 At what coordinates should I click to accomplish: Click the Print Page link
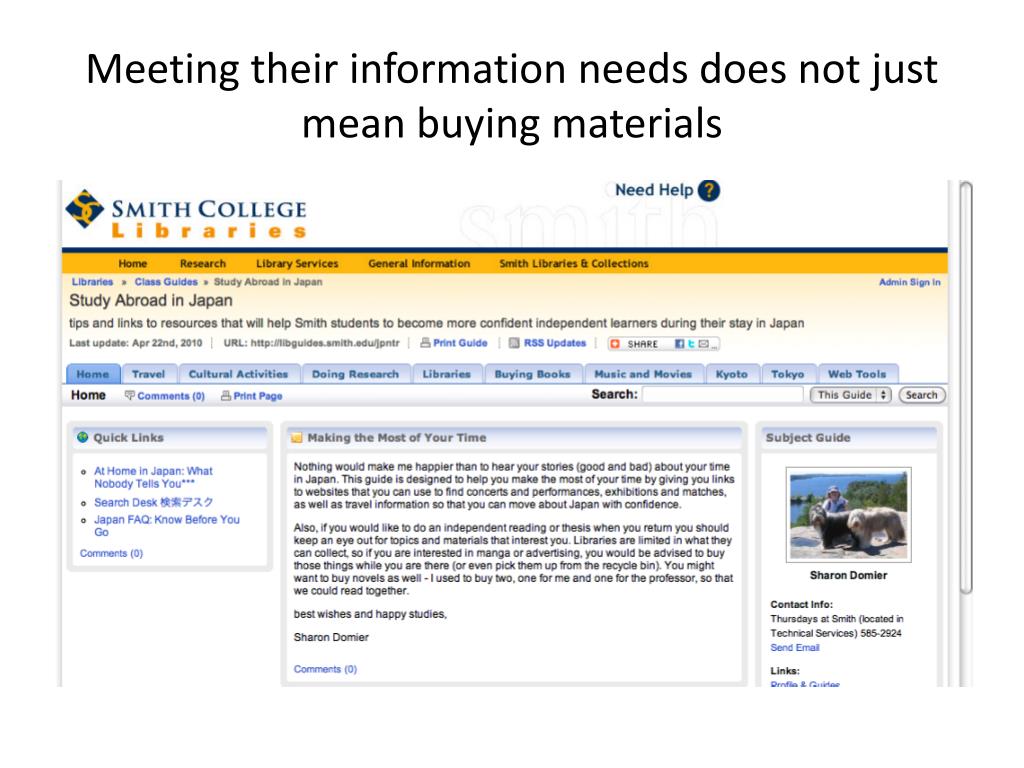[258, 396]
